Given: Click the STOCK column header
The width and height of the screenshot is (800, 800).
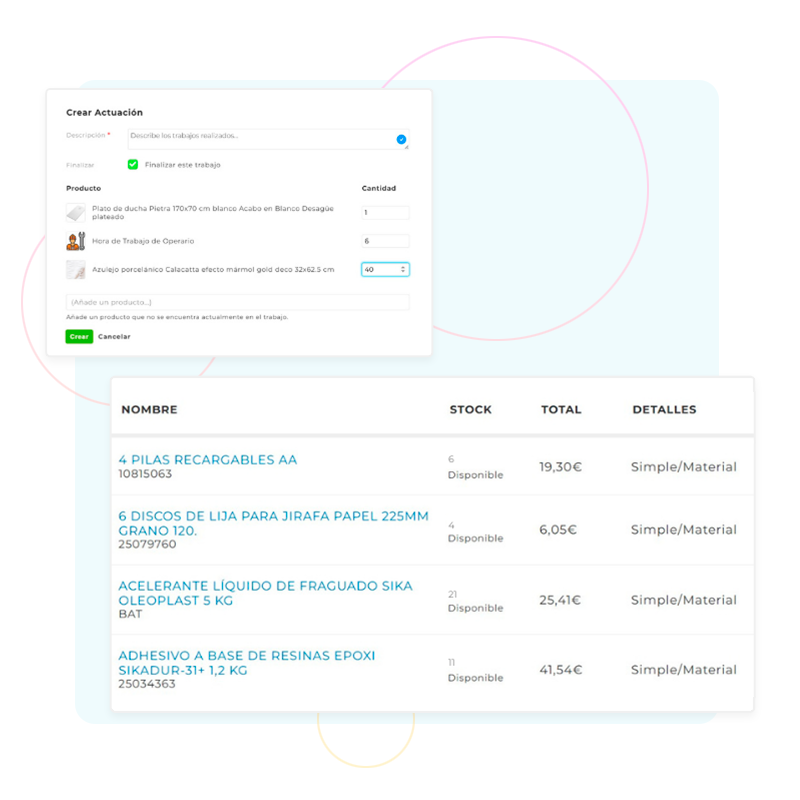Looking at the screenshot, I should pyautogui.click(x=470, y=410).
